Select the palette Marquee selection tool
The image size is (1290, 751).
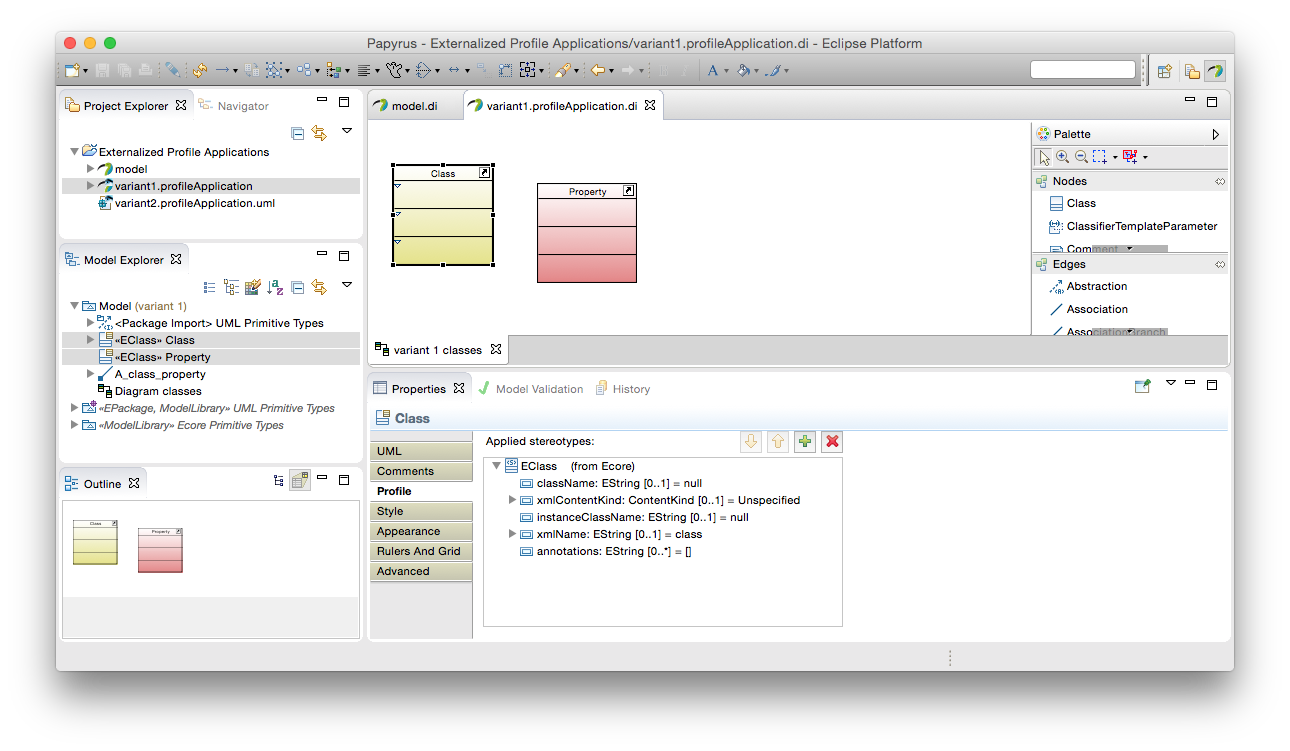click(x=1099, y=157)
